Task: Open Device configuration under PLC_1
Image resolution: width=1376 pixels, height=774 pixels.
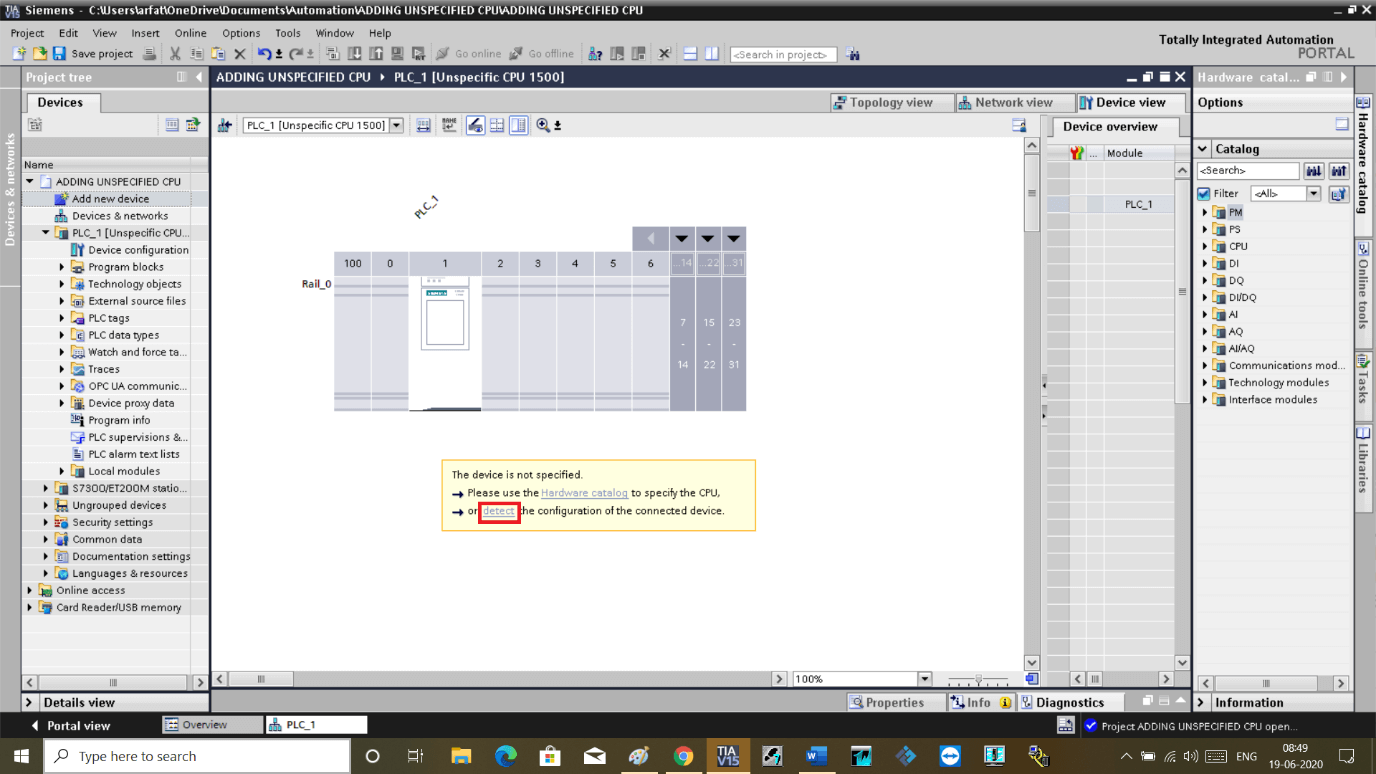Action: [138, 250]
